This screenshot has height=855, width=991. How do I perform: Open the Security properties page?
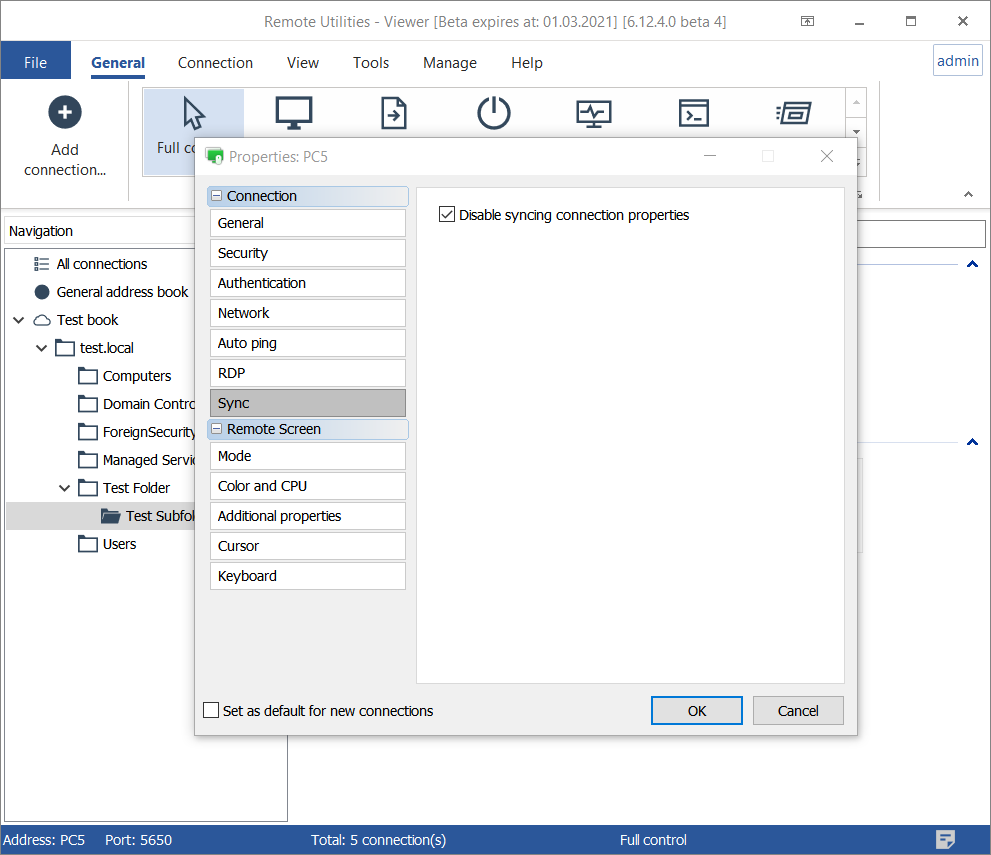point(308,253)
